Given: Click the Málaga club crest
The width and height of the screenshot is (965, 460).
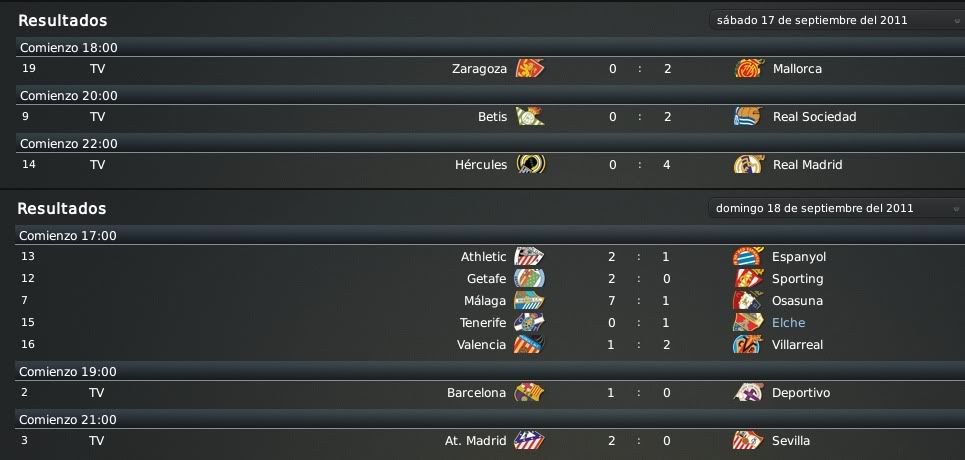Looking at the screenshot, I should (x=529, y=301).
